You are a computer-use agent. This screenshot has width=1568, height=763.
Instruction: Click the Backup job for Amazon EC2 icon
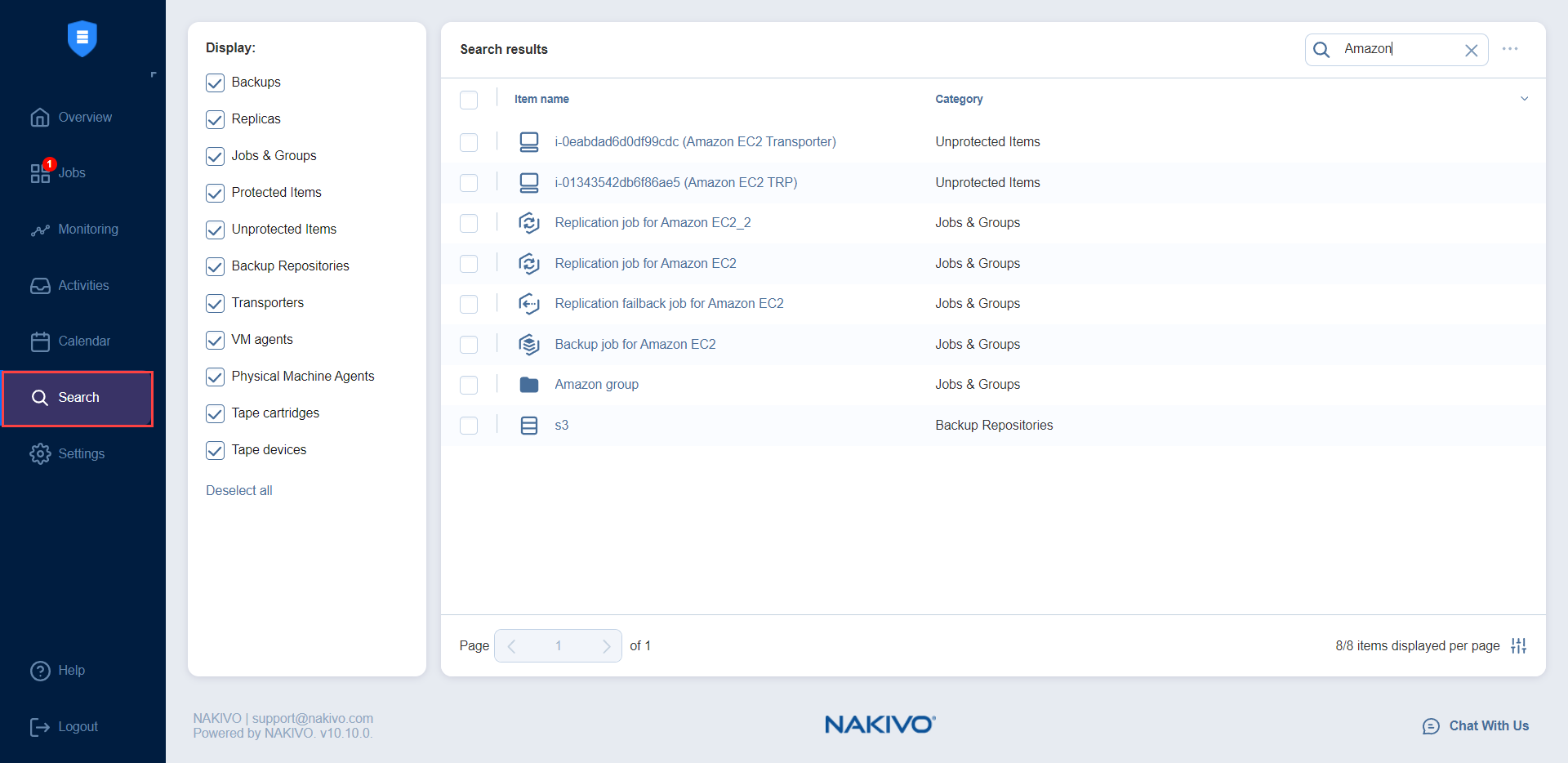point(529,345)
